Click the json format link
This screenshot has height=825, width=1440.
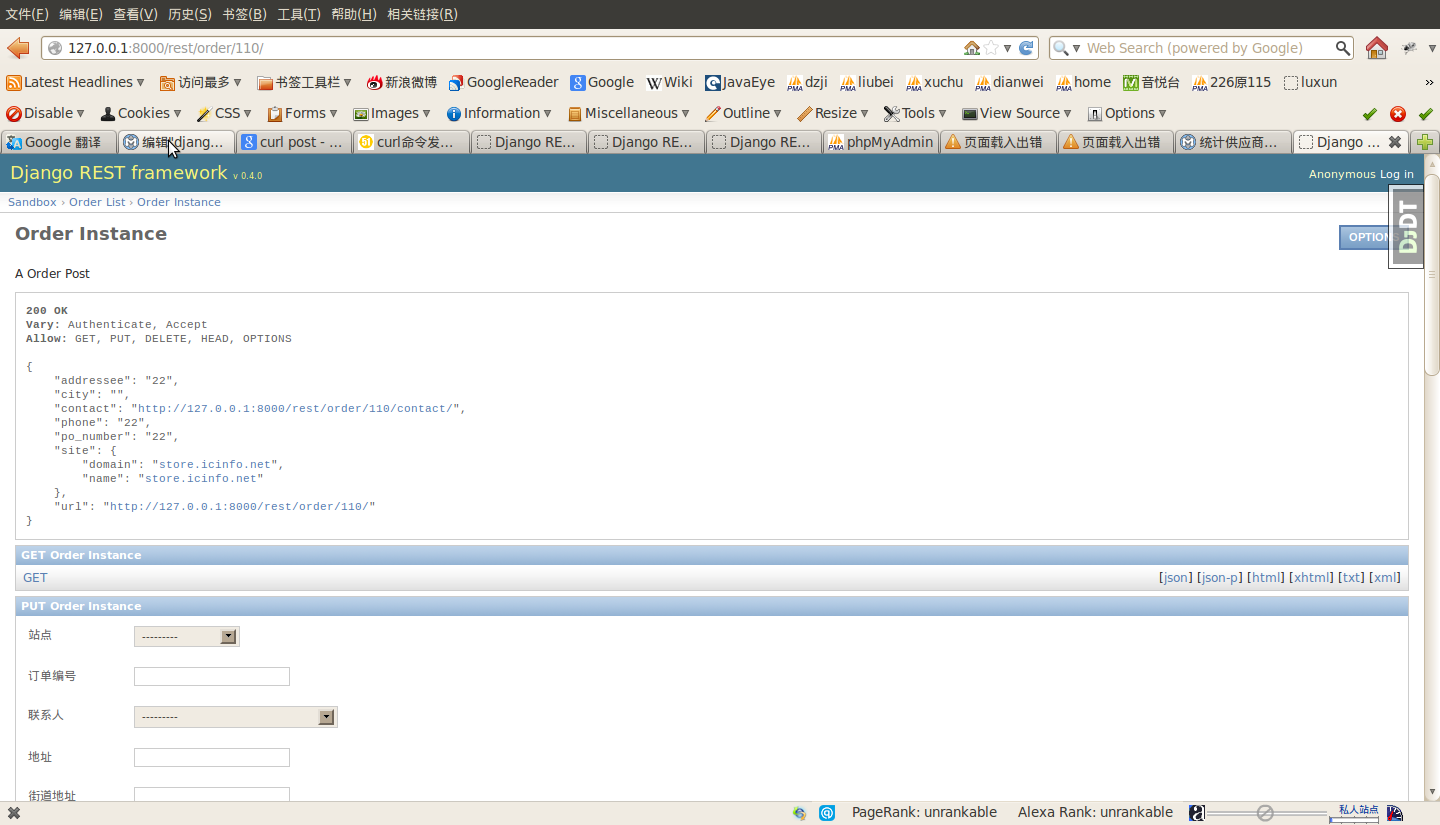pos(1175,578)
